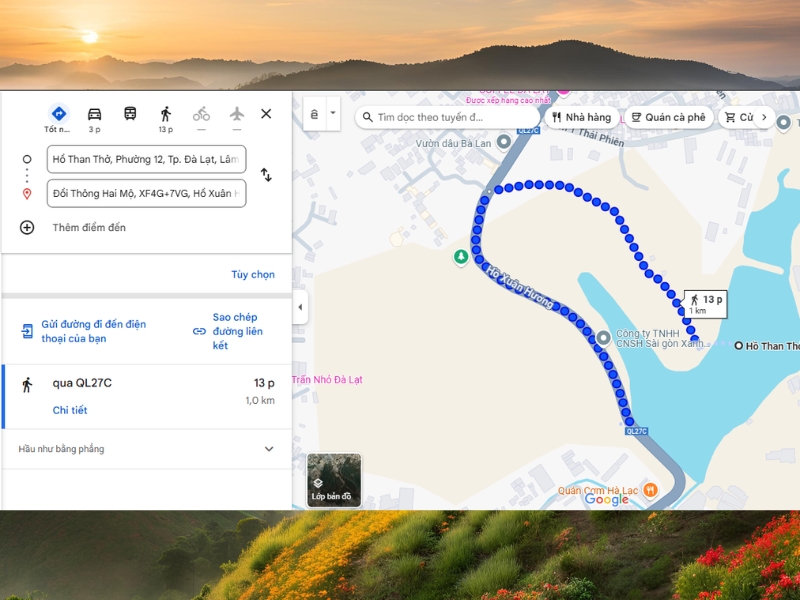Select the best route travel mode
Image resolution: width=800 pixels, height=600 pixels.
click(x=58, y=115)
